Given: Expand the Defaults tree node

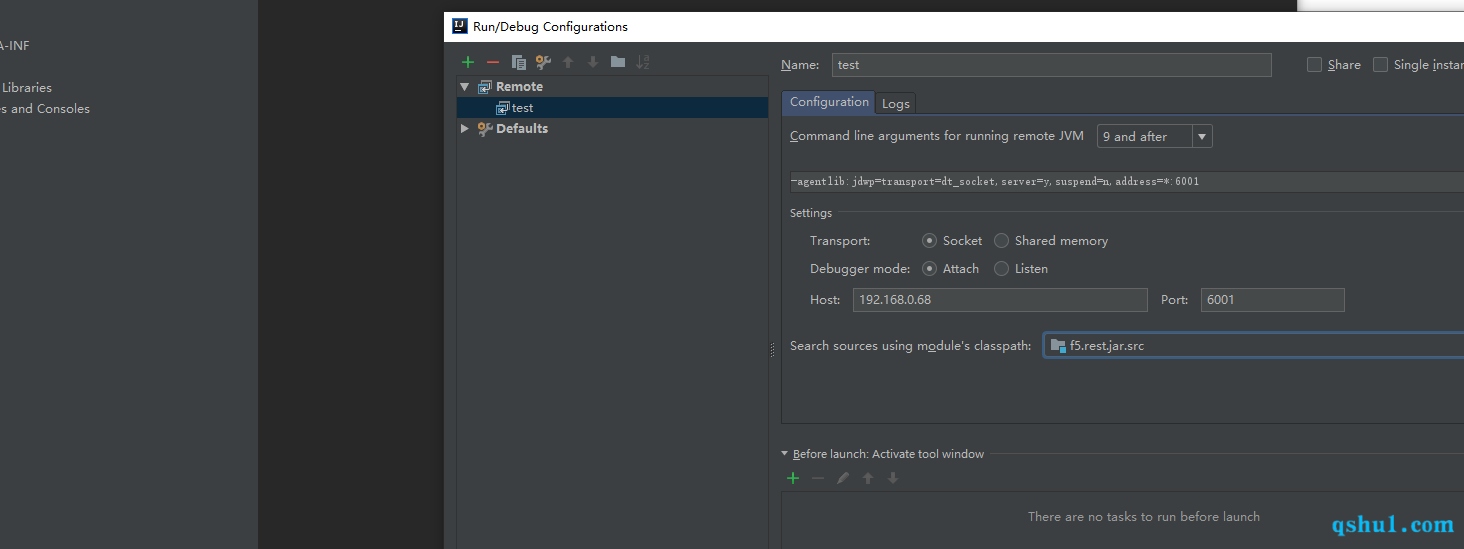Looking at the screenshot, I should (465, 129).
